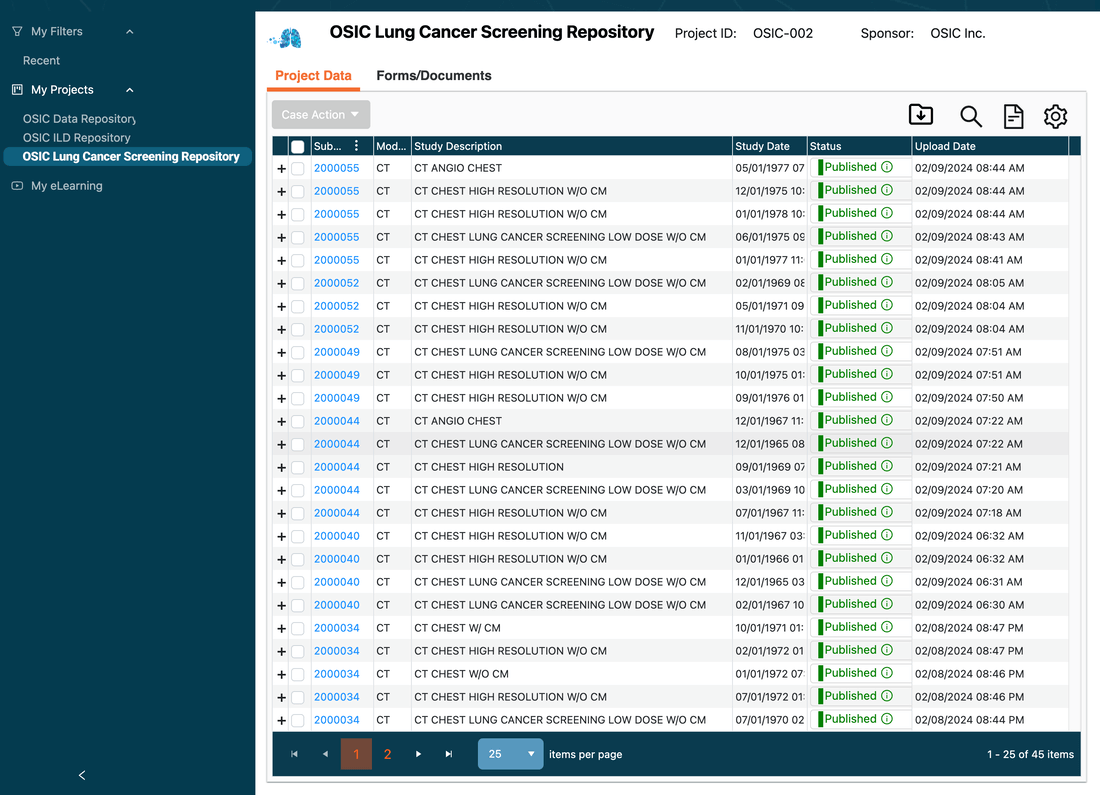Click the download icon in the toolbar

pyautogui.click(x=921, y=115)
